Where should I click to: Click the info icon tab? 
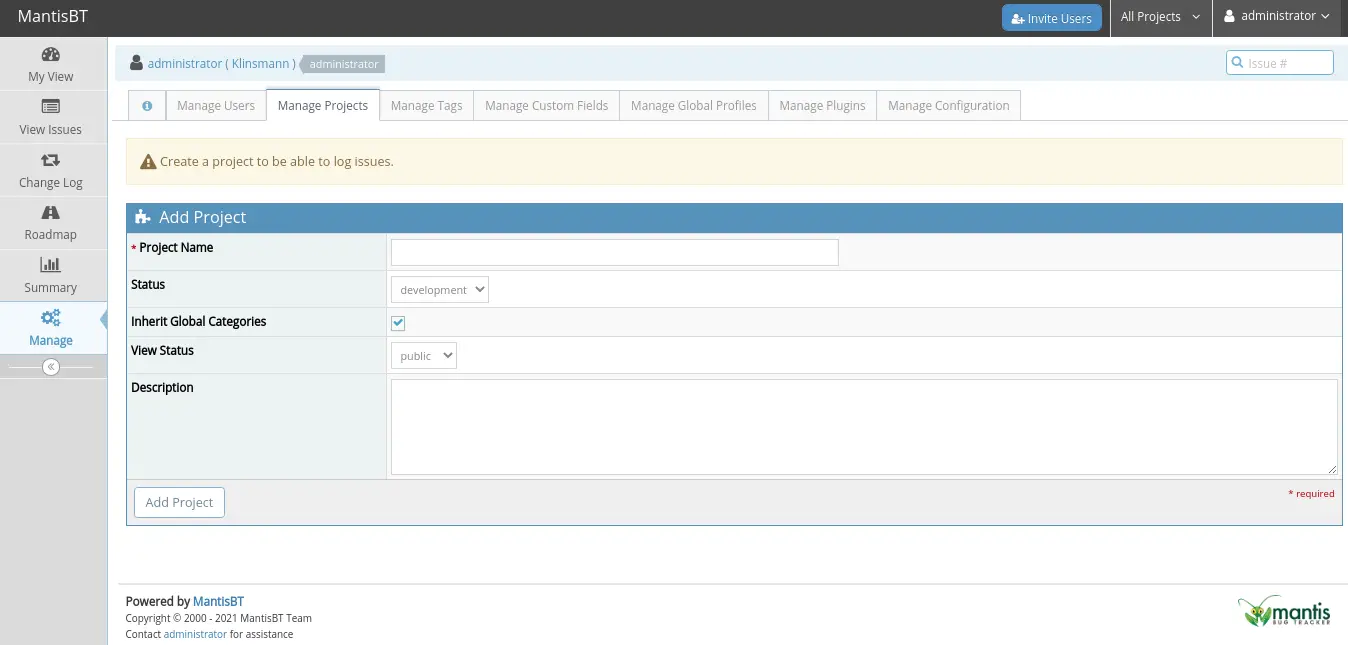[x=147, y=105]
